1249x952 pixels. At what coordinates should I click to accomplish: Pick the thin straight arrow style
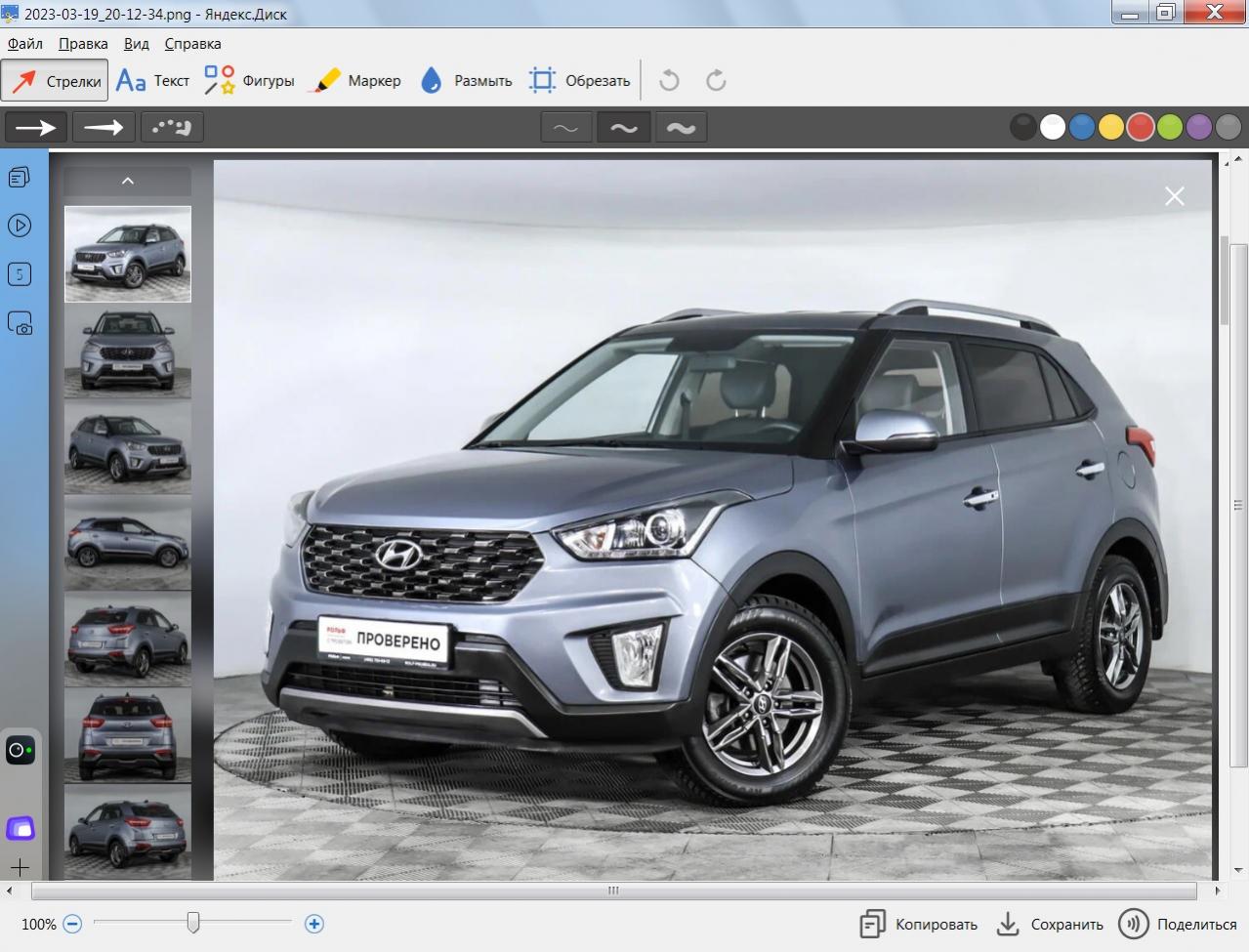36,127
